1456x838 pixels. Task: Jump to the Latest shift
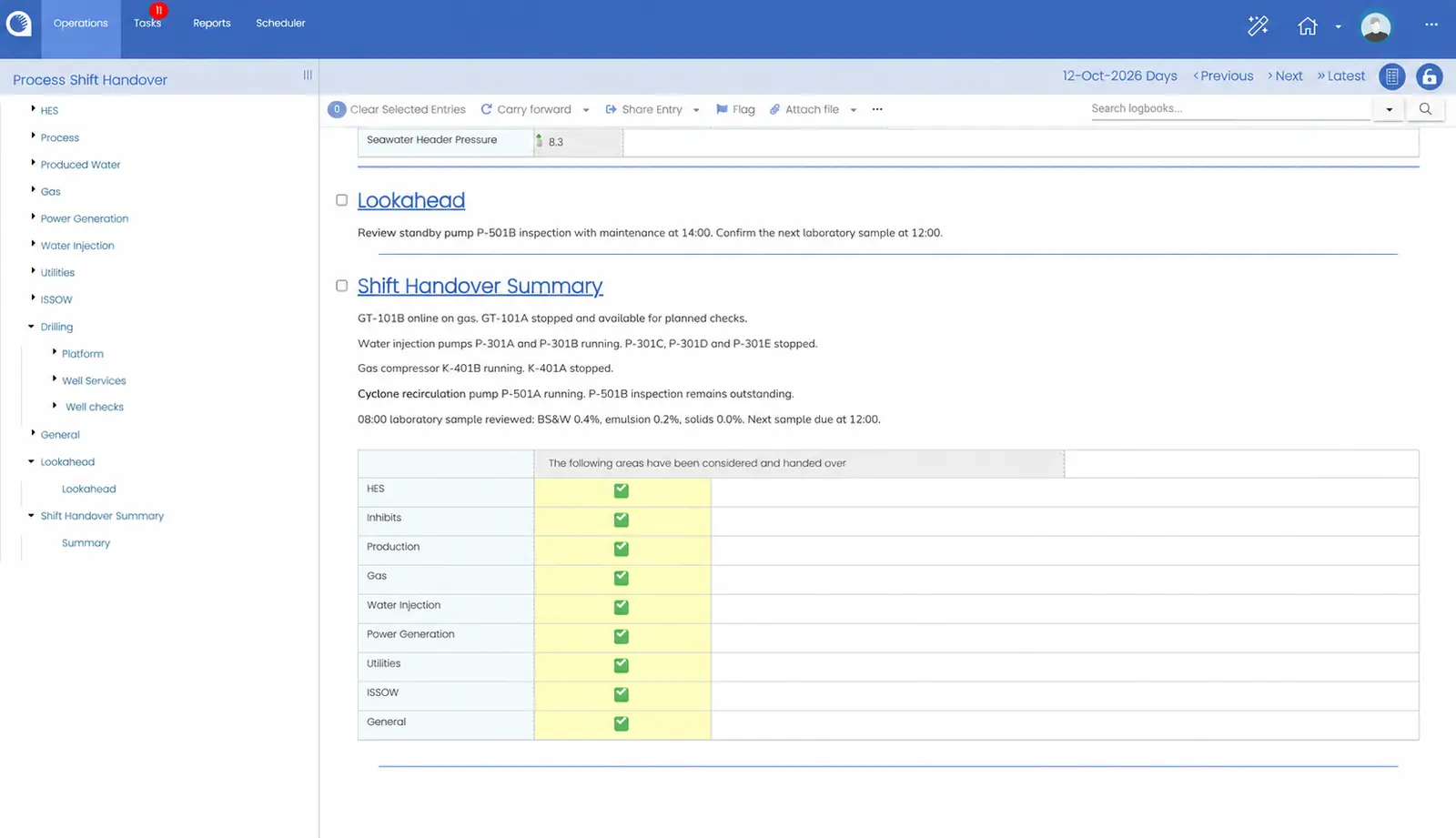coord(1341,76)
